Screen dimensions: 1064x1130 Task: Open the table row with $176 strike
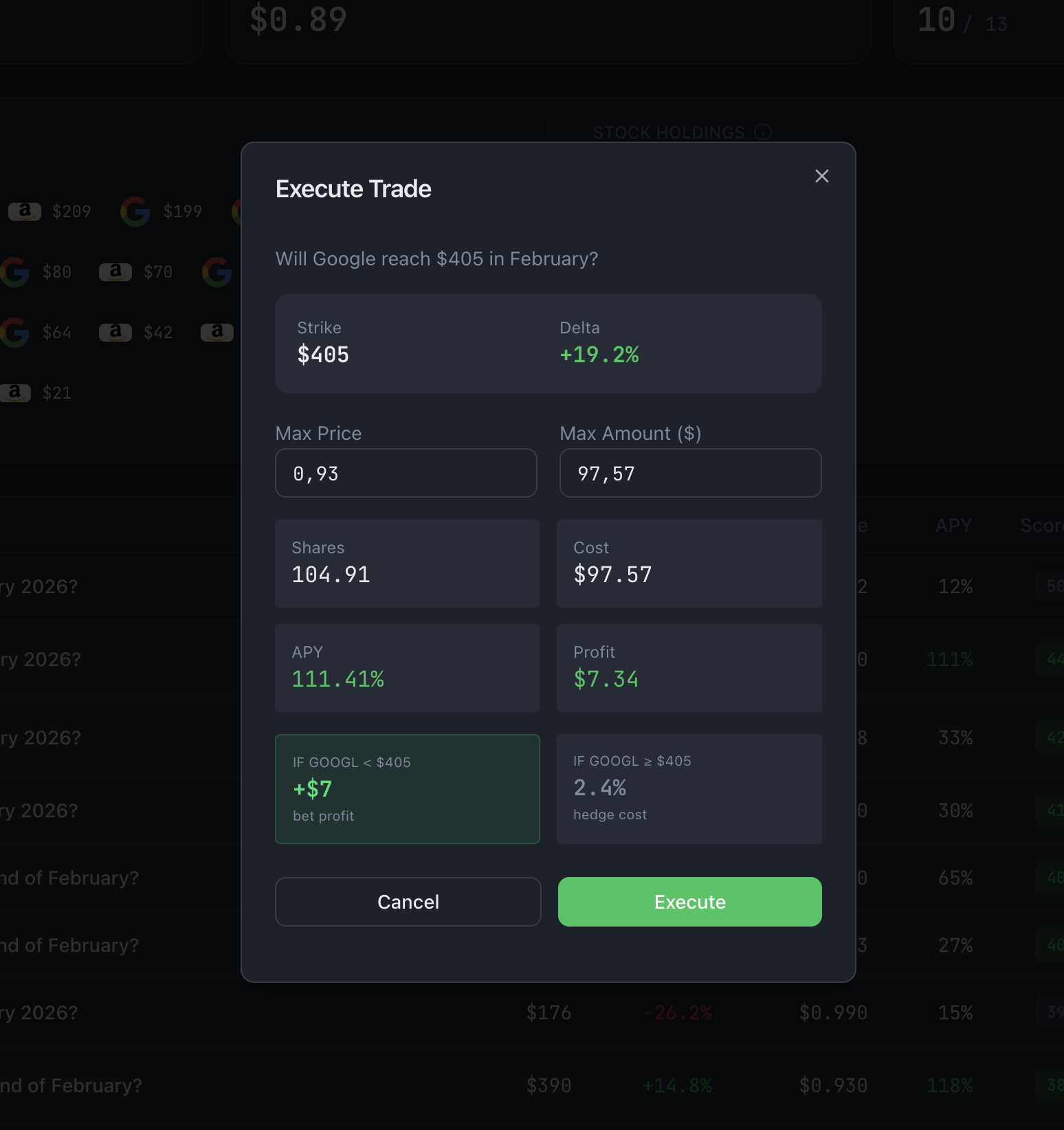click(x=548, y=1012)
